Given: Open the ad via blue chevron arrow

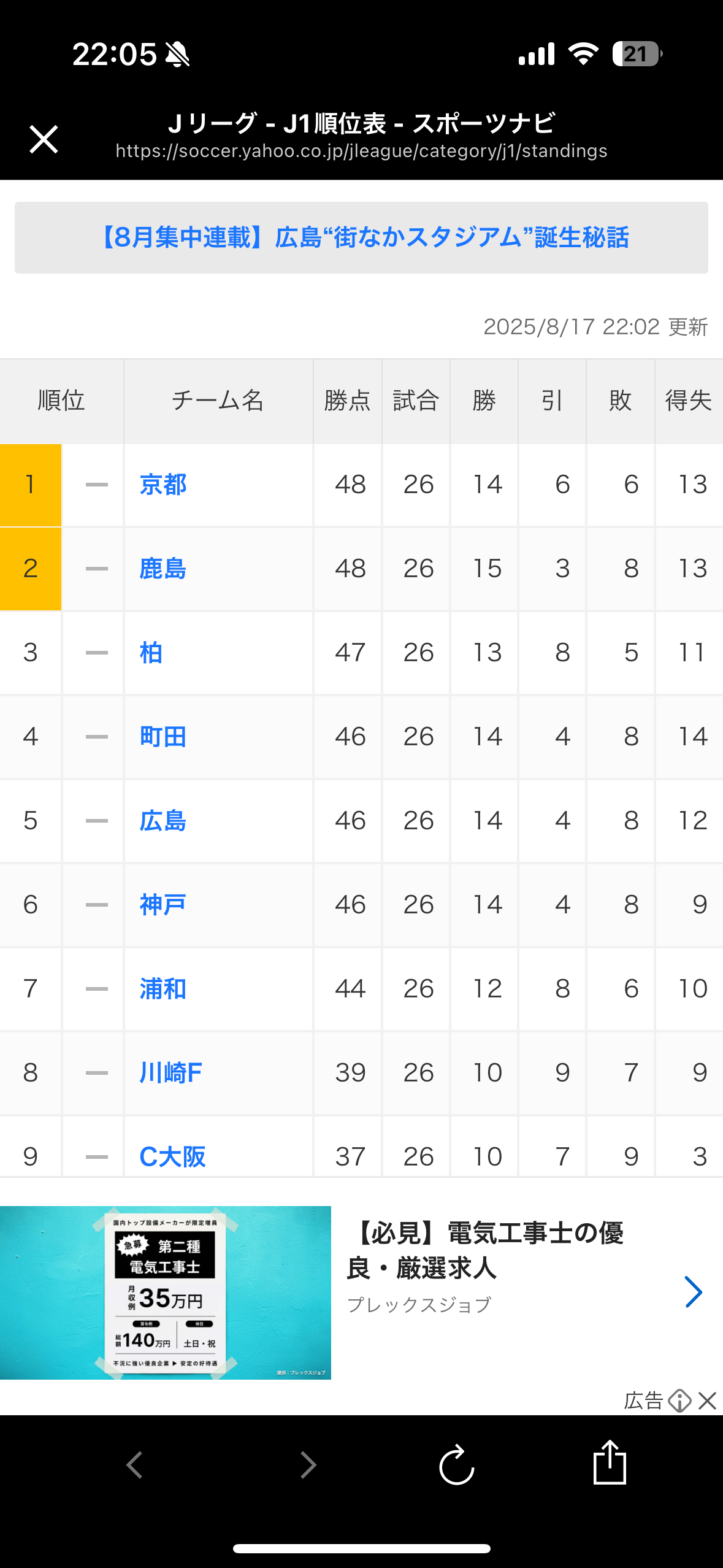Looking at the screenshot, I should click(693, 1291).
